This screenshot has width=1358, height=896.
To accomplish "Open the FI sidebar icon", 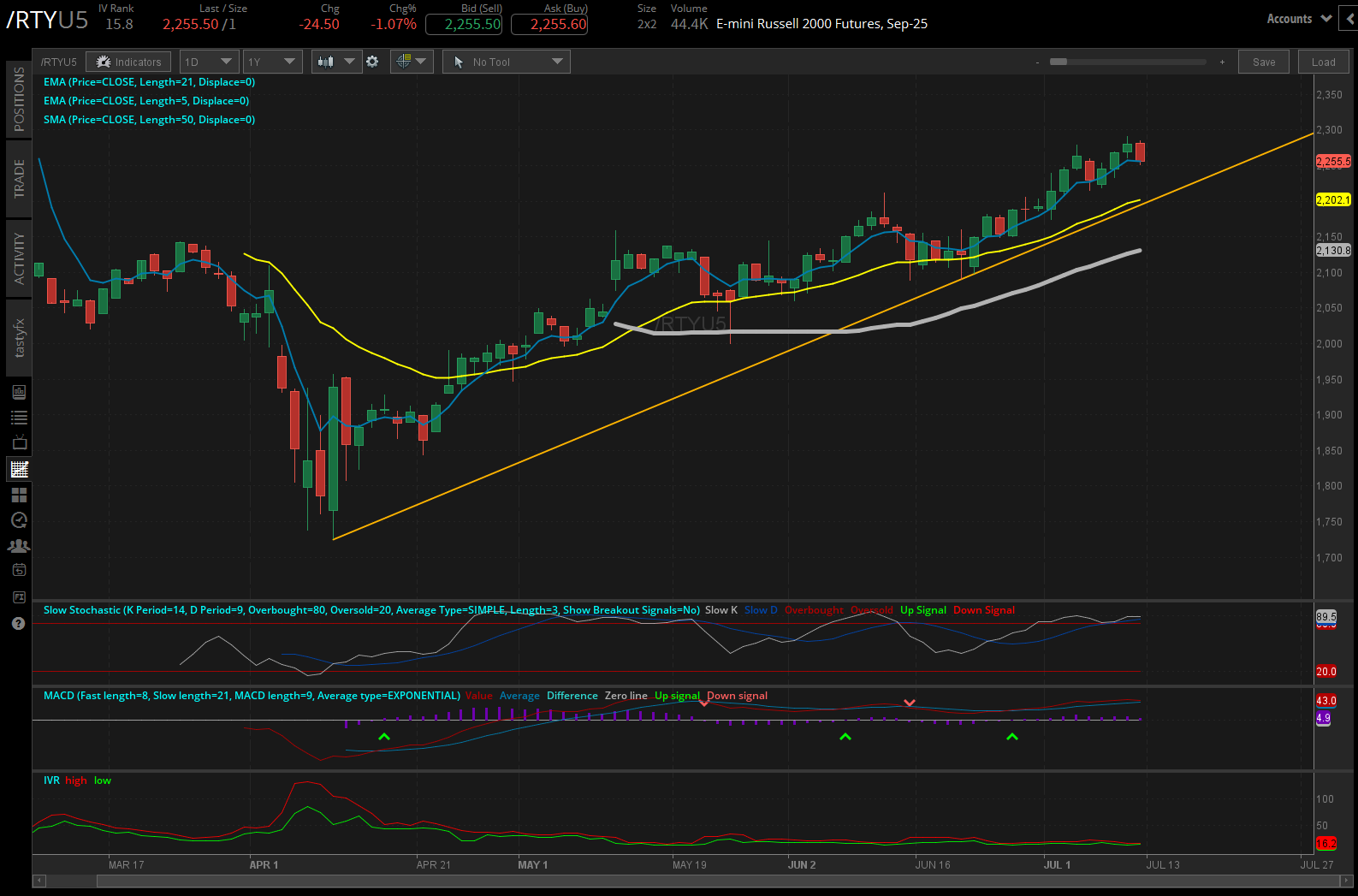I will [x=19, y=596].
